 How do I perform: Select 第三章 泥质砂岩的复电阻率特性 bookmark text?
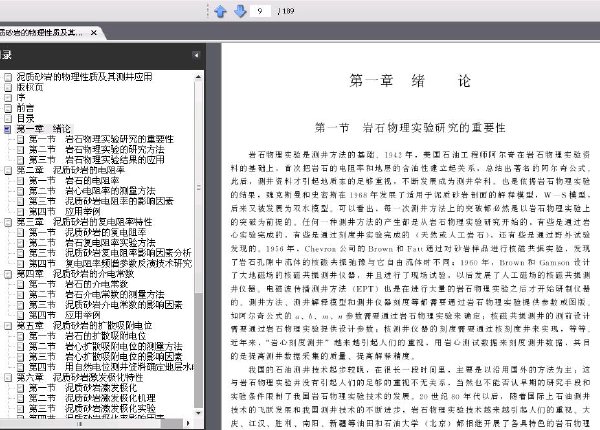click(x=85, y=222)
